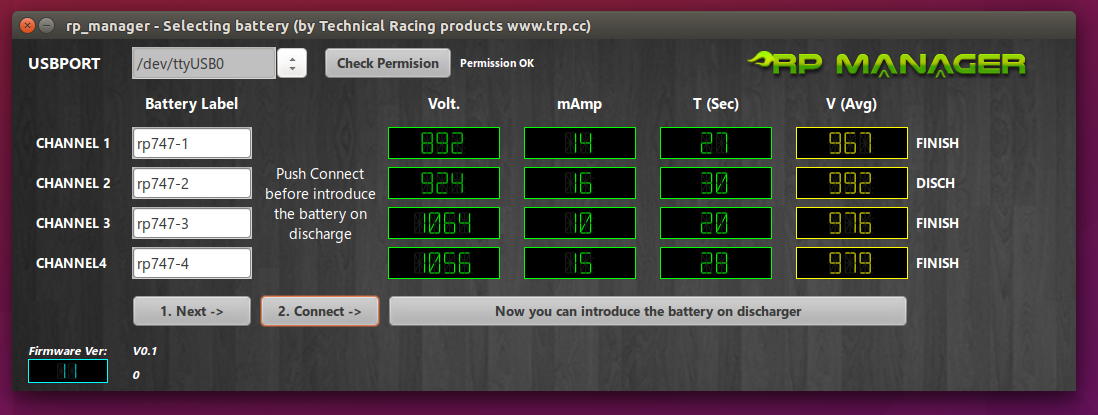Click Channel 1 mAmp display 14

pos(580,143)
